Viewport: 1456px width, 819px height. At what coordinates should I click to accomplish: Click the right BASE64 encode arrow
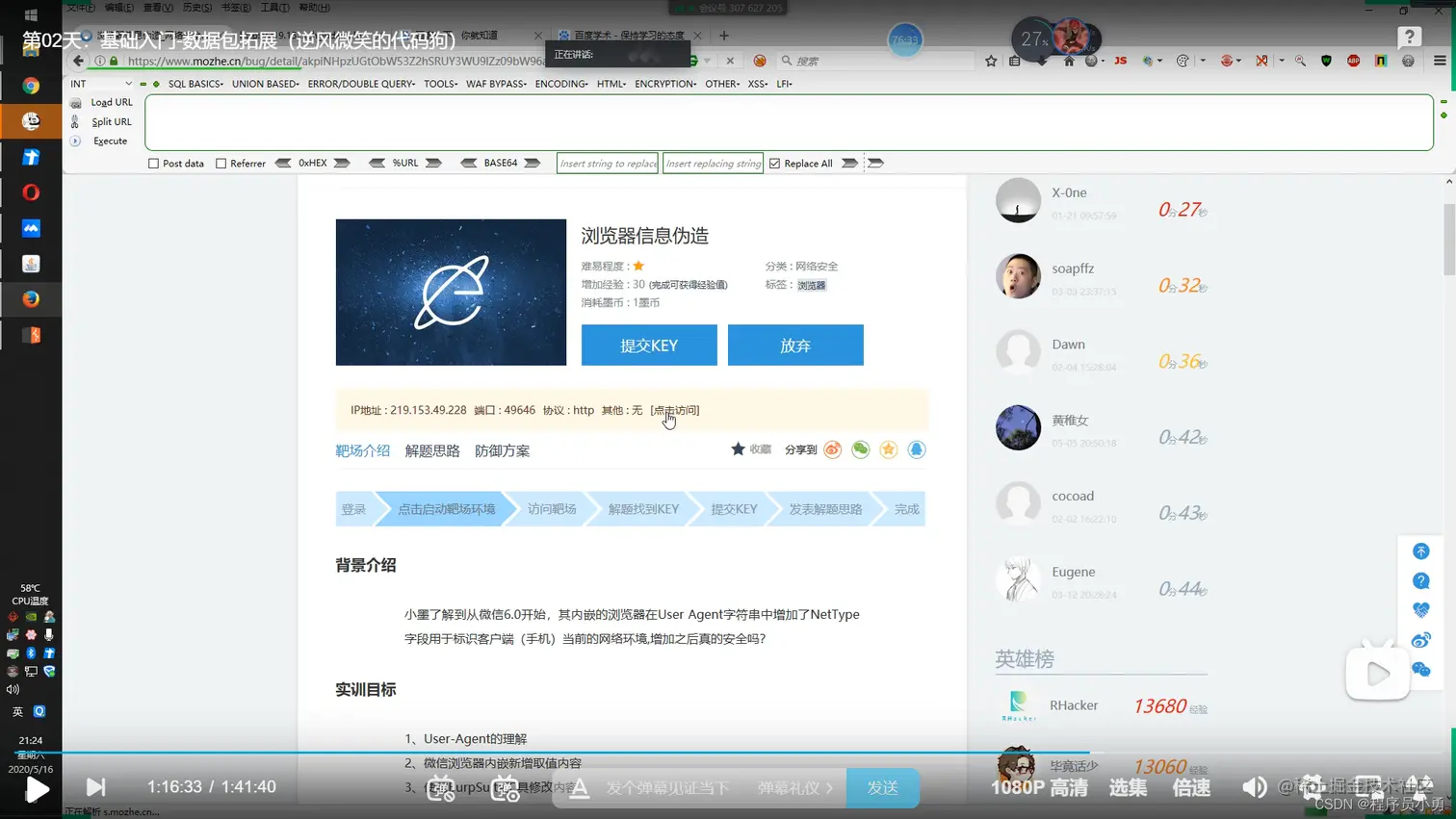(533, 164)
